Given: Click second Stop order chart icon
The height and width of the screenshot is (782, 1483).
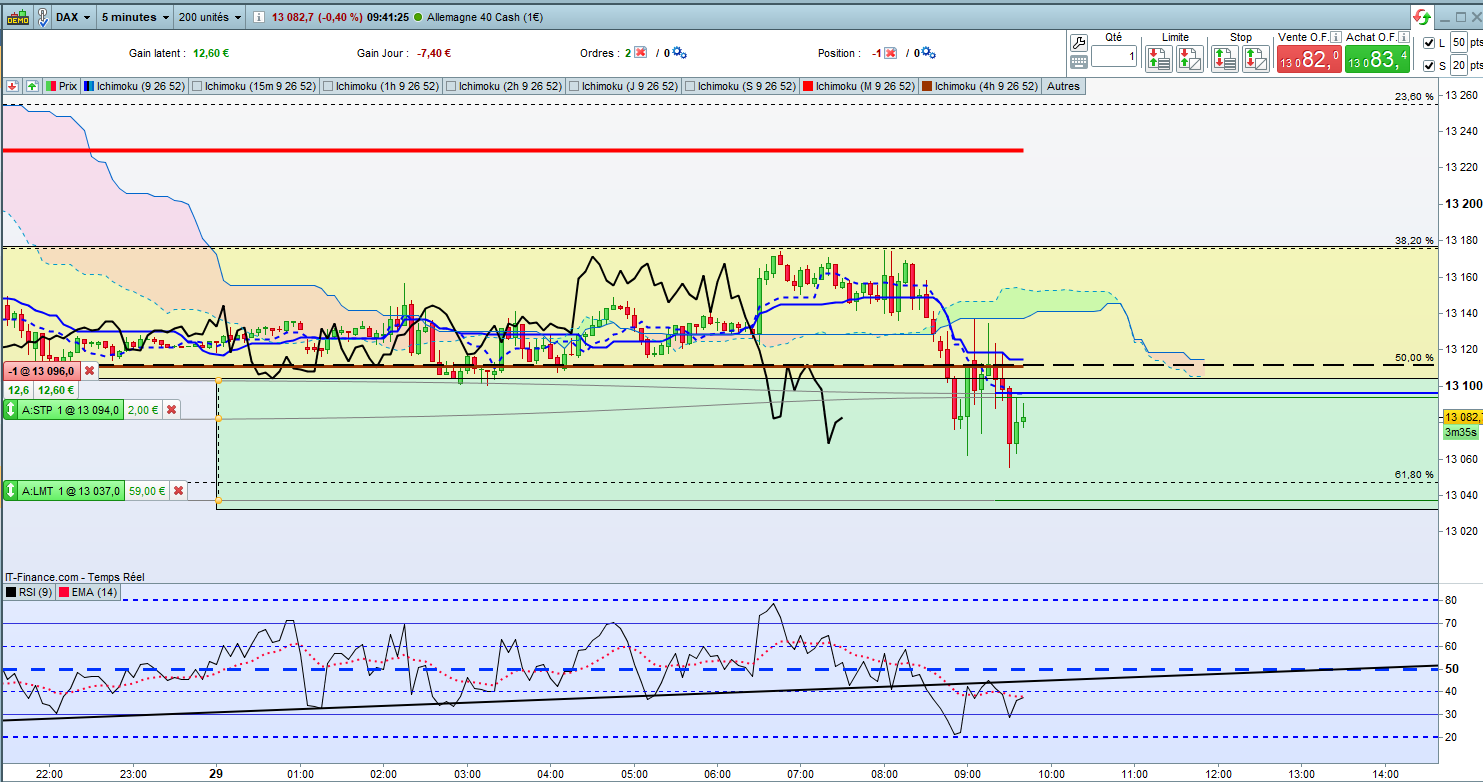Looking at the screenshot, I should point(1255,58).
